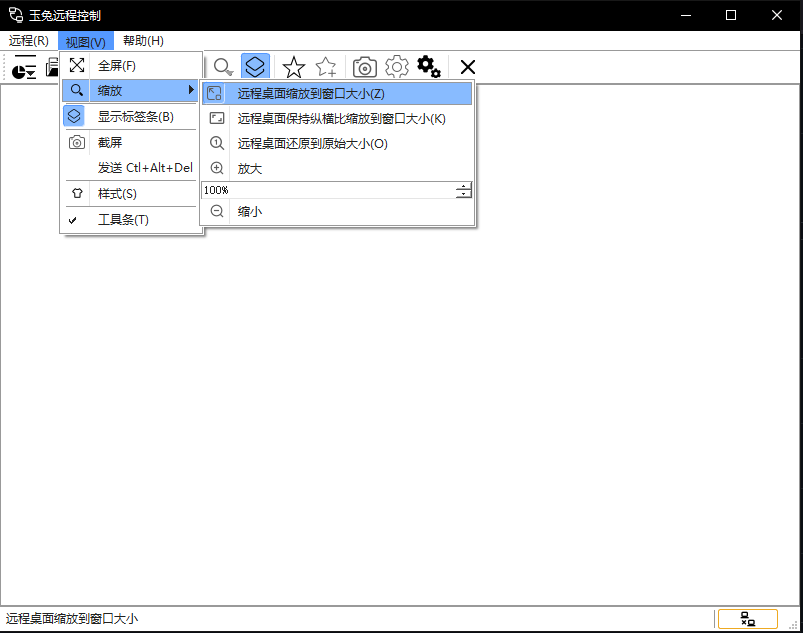
Task: Click the double-gear advanced settings icon
Action: (429, 67)
